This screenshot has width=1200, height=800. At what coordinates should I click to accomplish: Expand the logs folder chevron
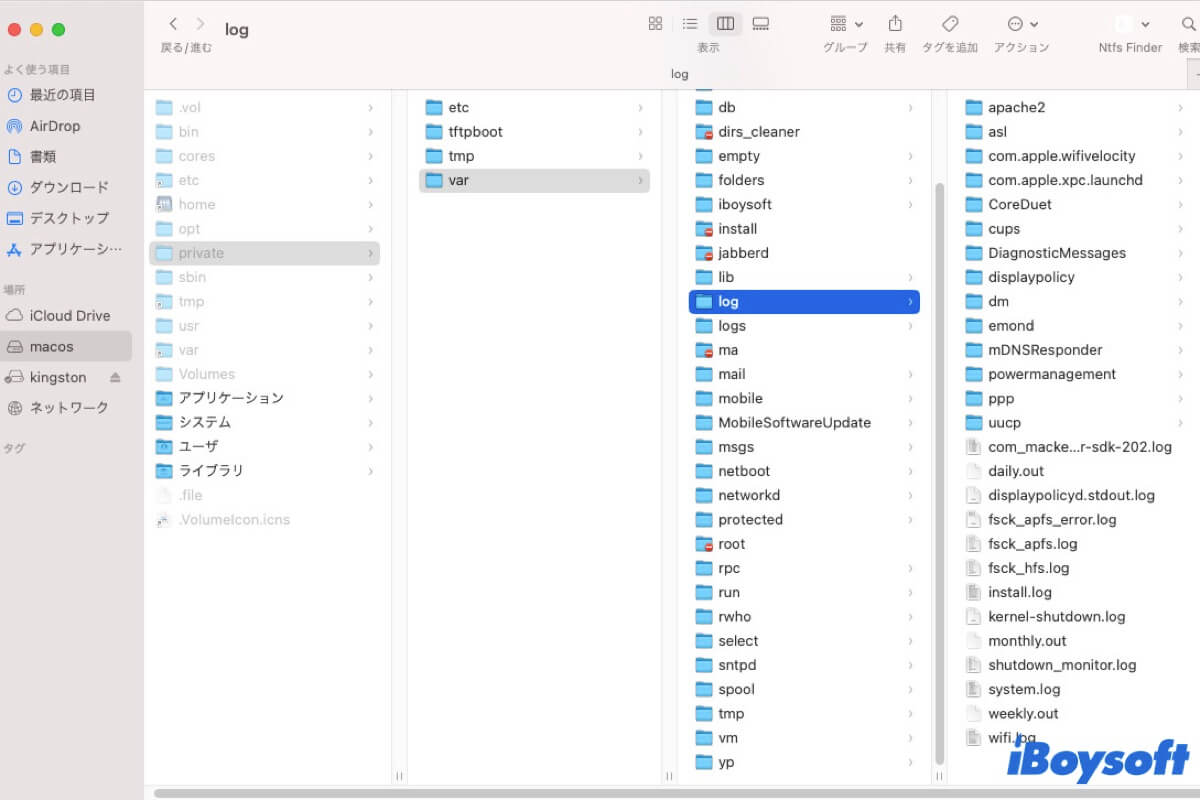pyautogui.click(x=910, y=326)
